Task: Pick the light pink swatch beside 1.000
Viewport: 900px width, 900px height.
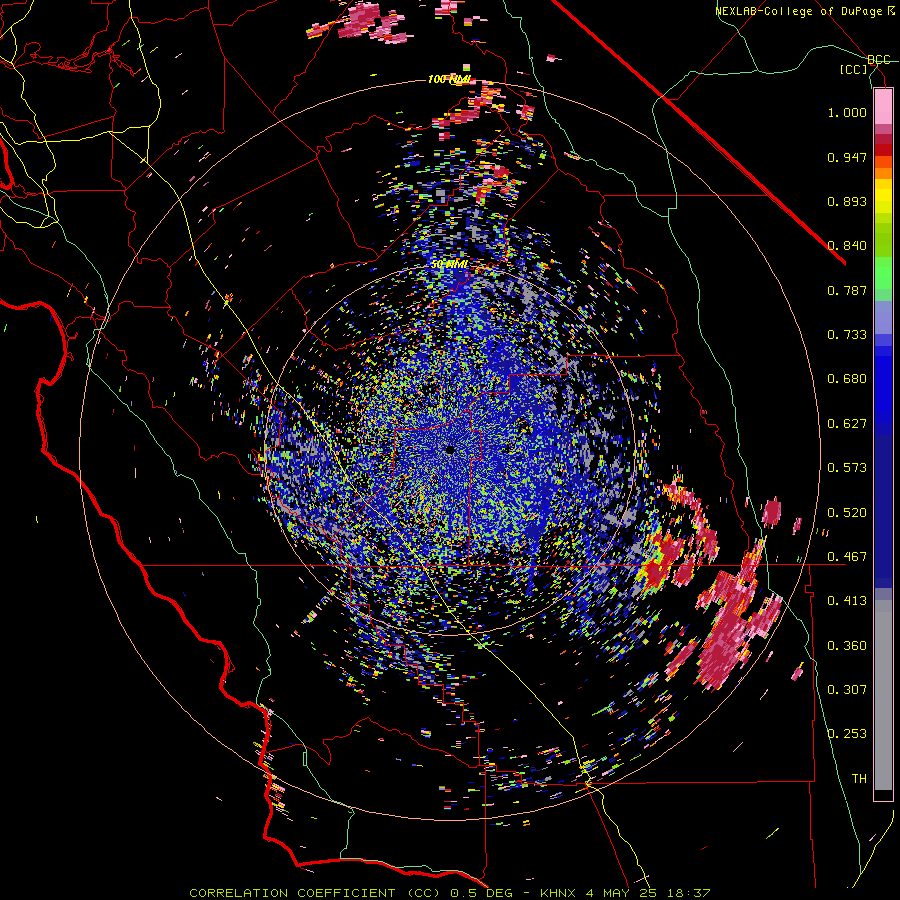Action: [x=883, y=107]
